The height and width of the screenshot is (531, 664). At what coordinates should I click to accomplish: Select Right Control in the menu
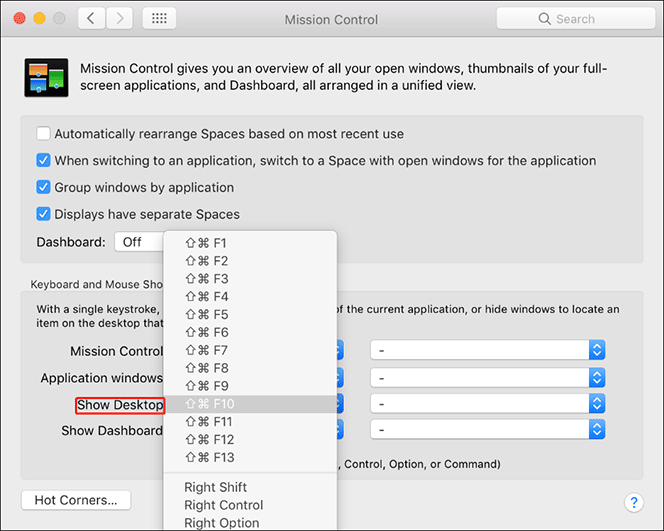click(250, 505)
